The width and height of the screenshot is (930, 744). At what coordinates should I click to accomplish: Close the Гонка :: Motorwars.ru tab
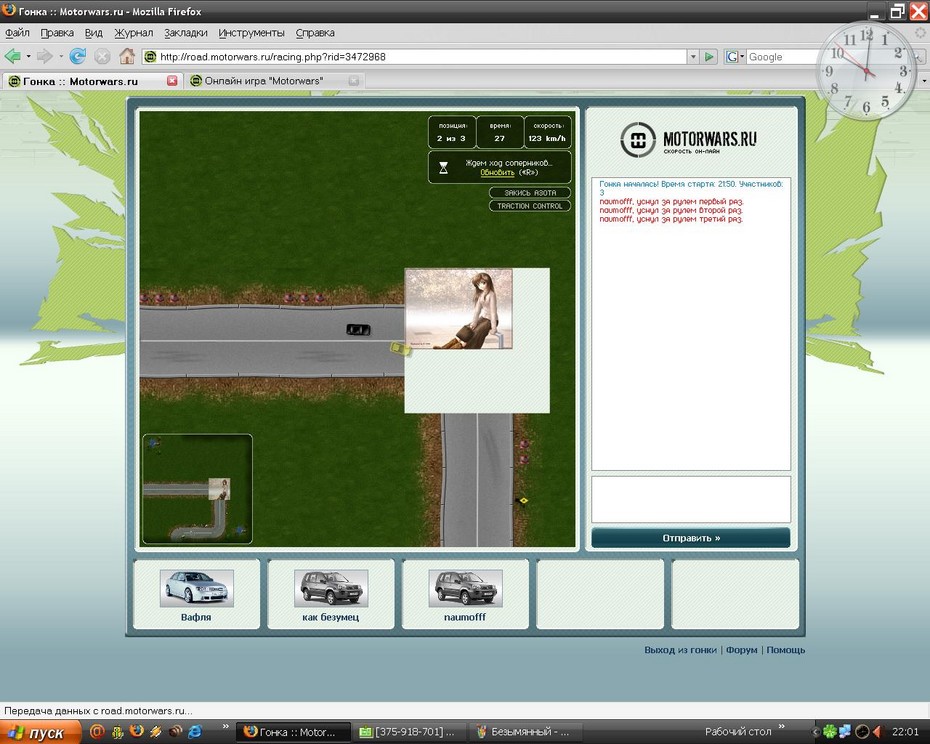(172, 81)
